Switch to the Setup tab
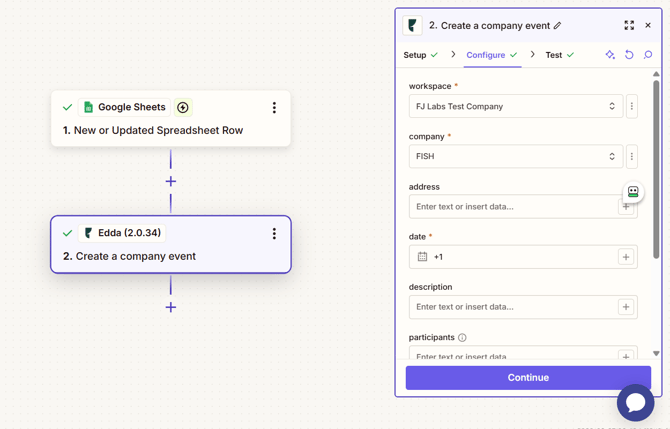Image resolution: width=670 pixels, height=429 pixels. pyautogui.click(x=415, y=55)
